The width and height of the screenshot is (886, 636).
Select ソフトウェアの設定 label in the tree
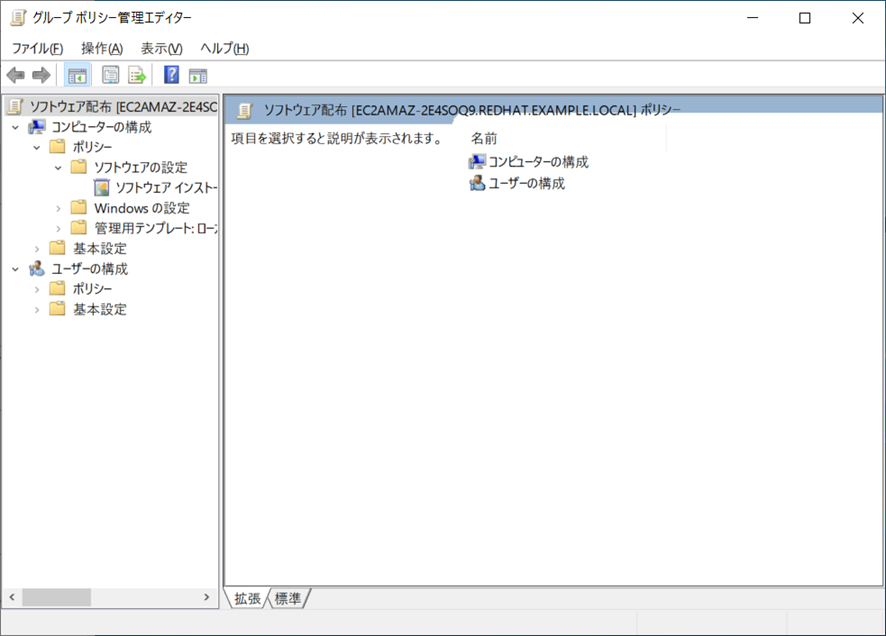tap(140, 167)
